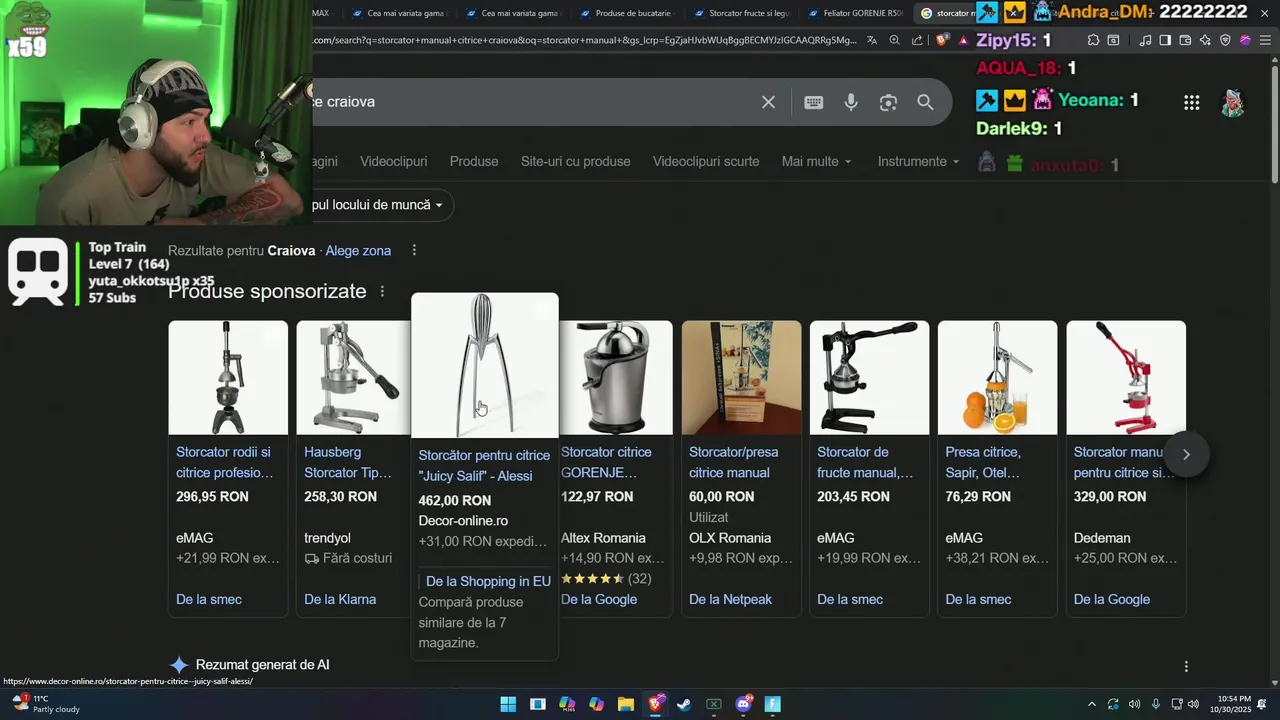
Task: Open Brave Shields lion icon
Action: click(x=942, y=40)
